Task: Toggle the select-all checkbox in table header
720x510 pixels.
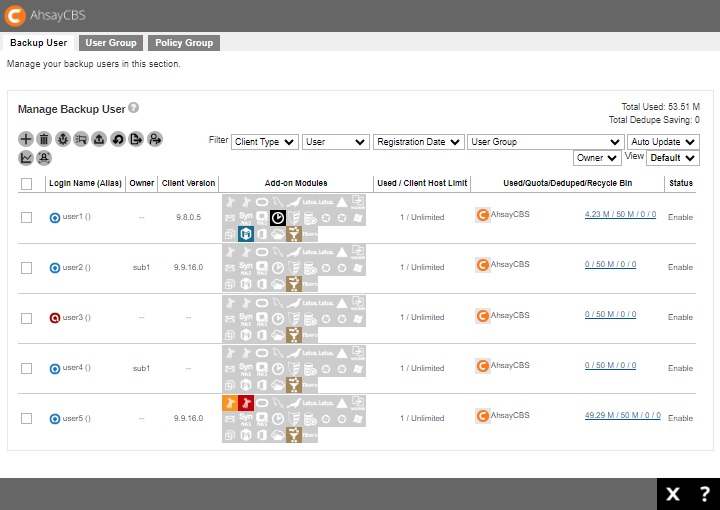Action: (x=27, y=184)
